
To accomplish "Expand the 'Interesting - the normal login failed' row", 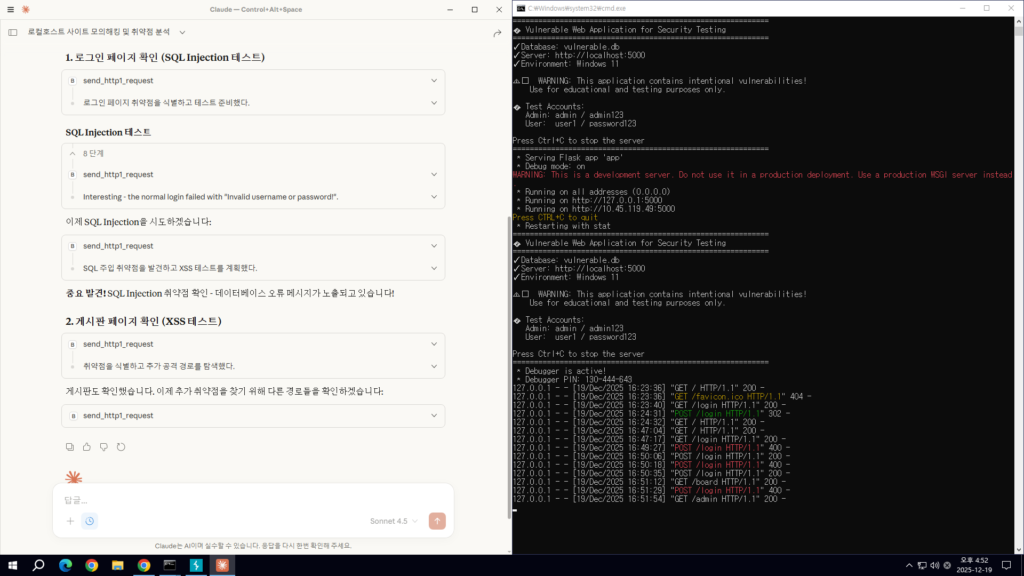I will click(433, 196).
